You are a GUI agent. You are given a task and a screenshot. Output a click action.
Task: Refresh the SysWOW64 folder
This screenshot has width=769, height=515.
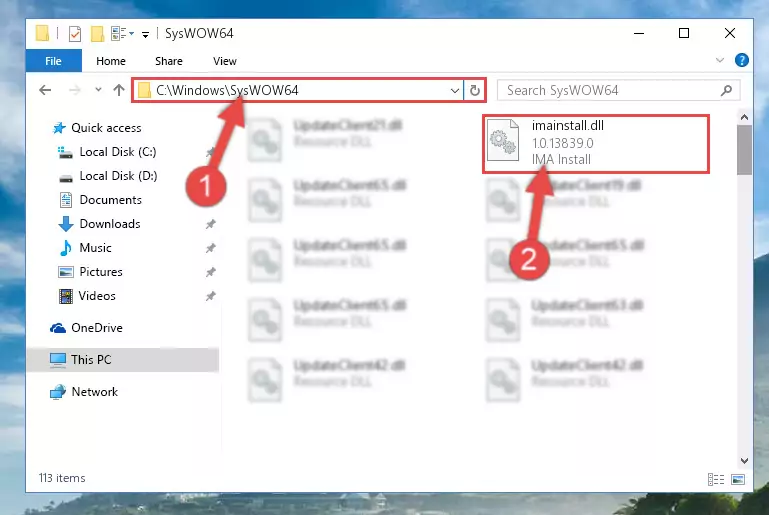[x=475, y=90]
